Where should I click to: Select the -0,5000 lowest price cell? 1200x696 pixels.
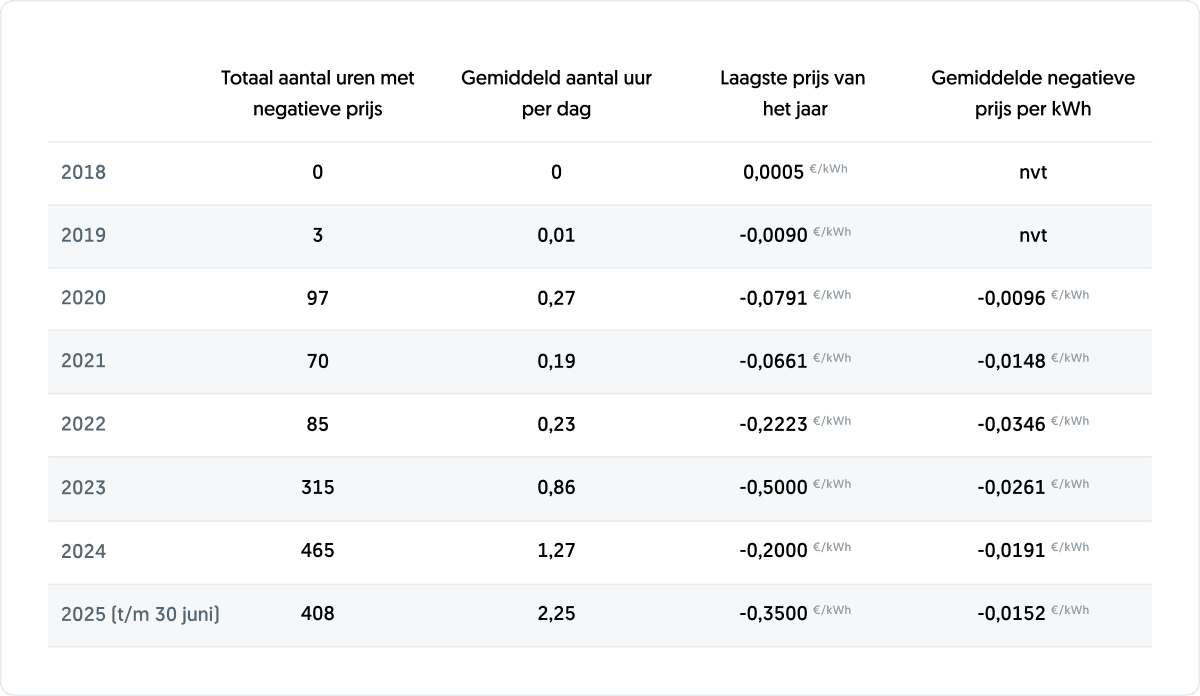(x=774, y=488)
